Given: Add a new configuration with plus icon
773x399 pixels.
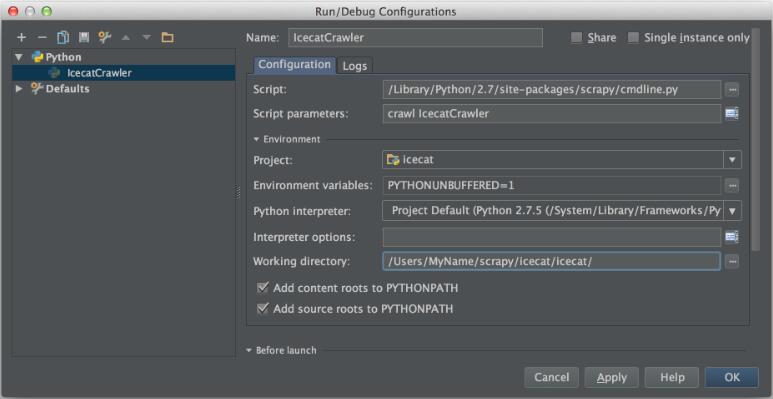Looking at the screenshot, I should 21,37.
